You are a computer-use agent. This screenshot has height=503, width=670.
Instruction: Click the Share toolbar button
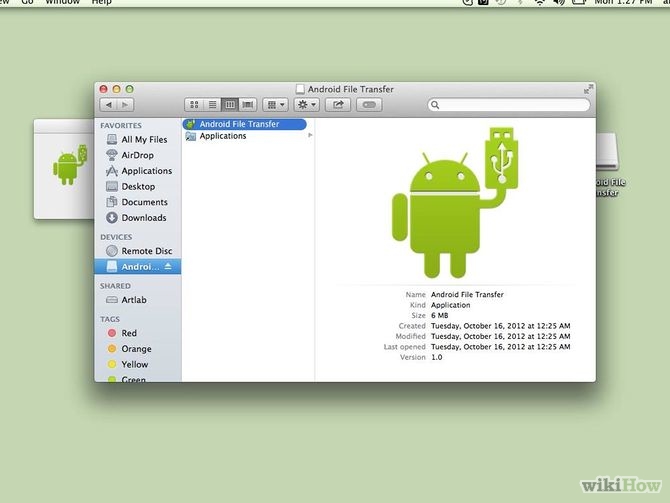338,105
